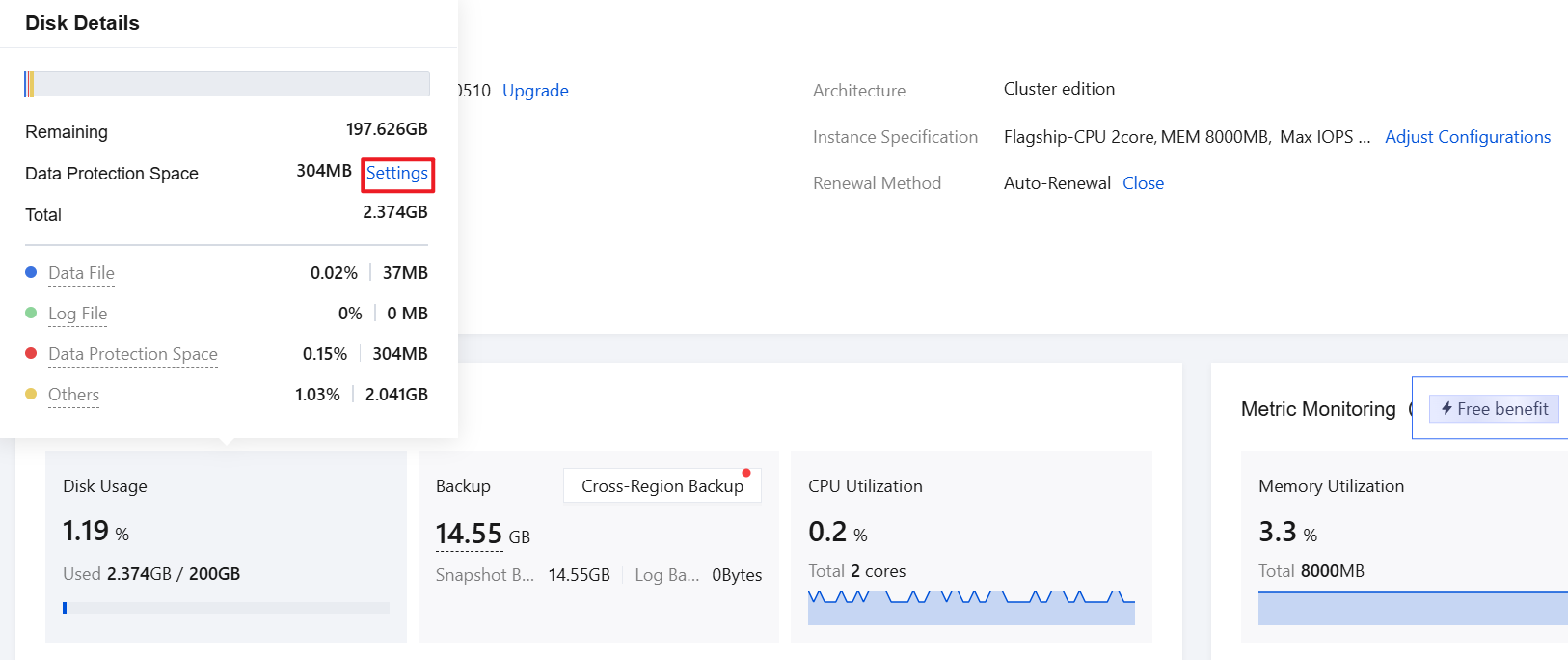Click the Others legend label

[73, 395]
